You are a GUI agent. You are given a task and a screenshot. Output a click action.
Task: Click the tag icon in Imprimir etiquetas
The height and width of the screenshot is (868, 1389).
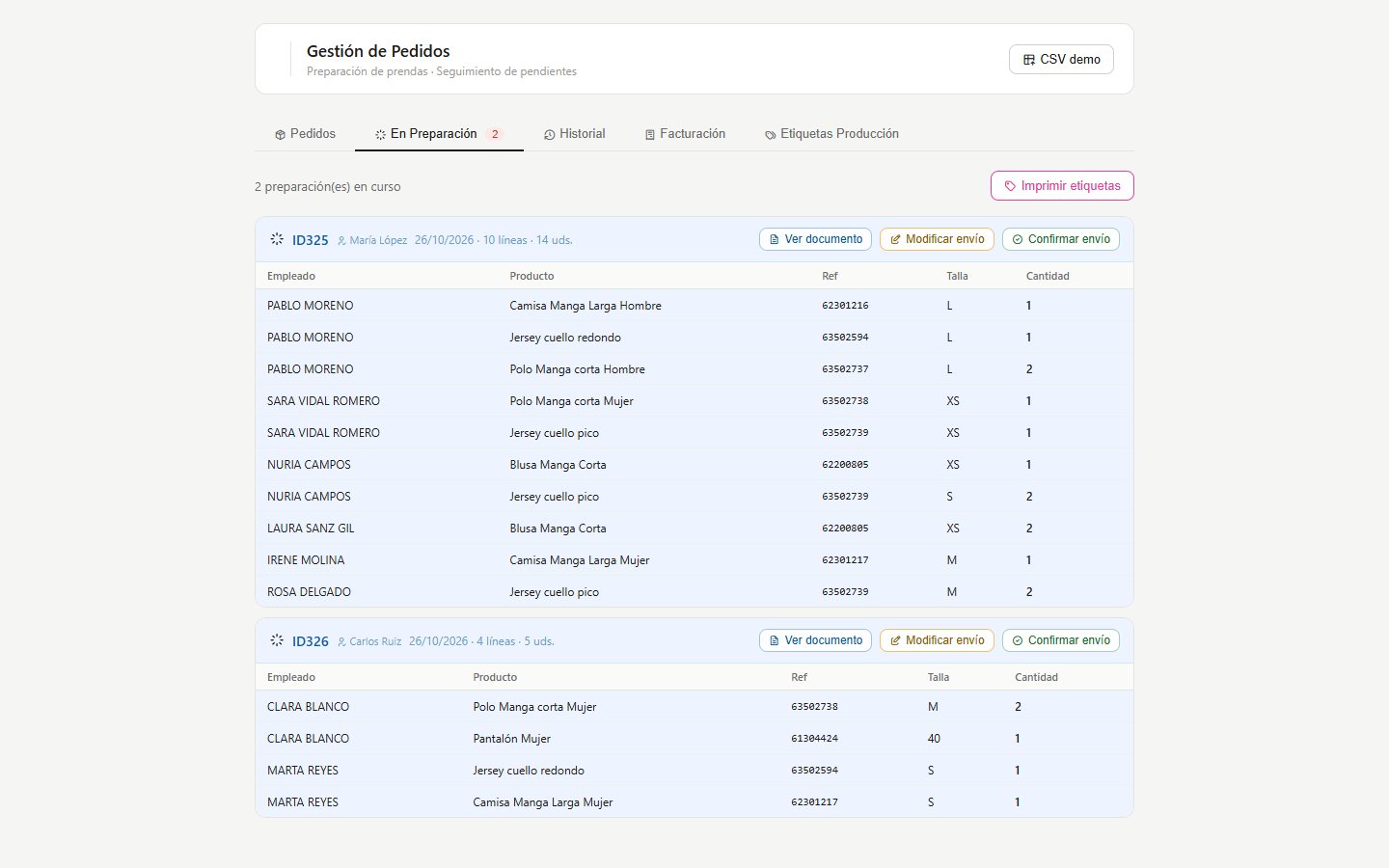point(1010,186)
